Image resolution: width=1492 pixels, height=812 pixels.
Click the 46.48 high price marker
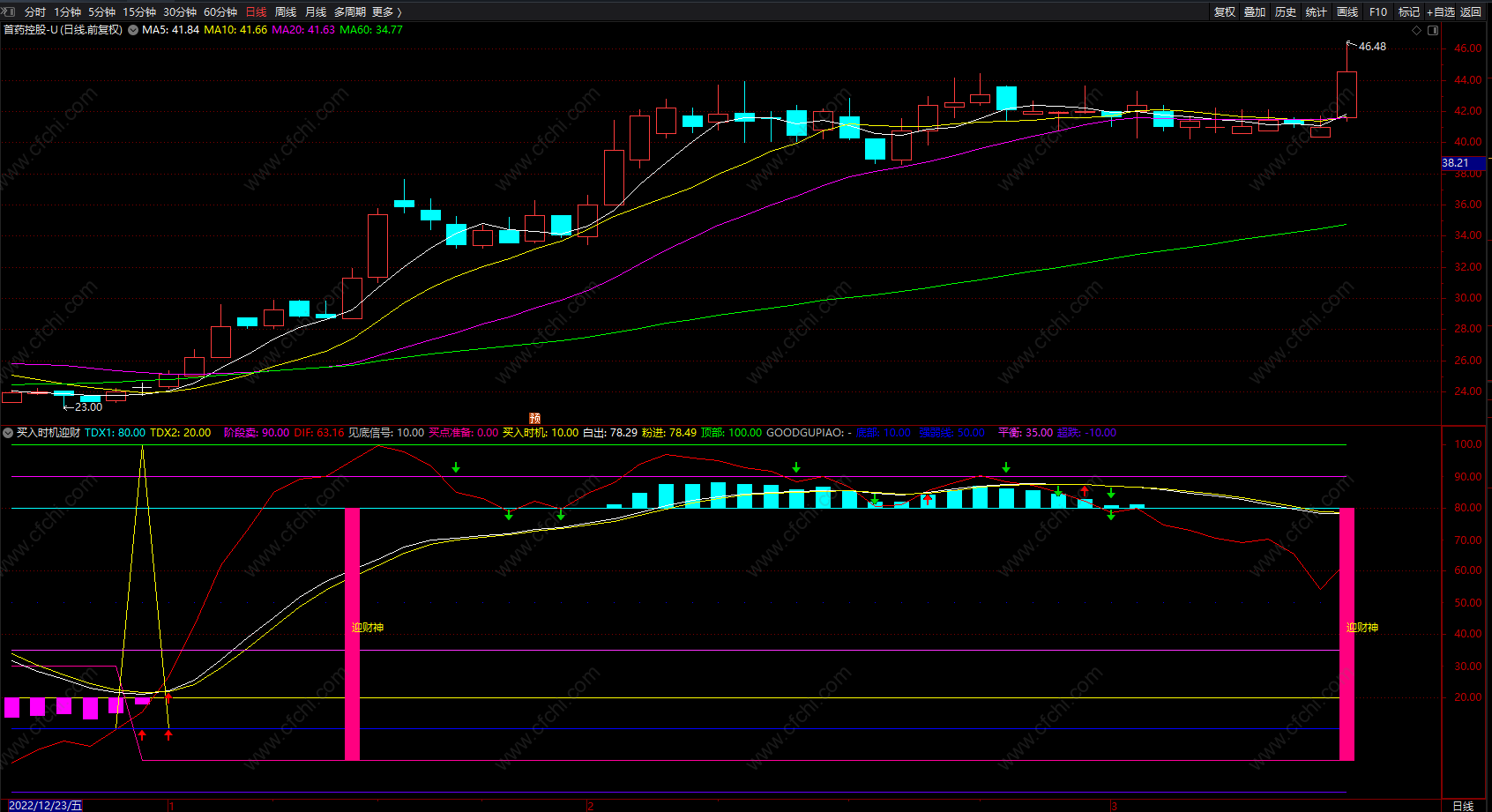[1372, 47]
